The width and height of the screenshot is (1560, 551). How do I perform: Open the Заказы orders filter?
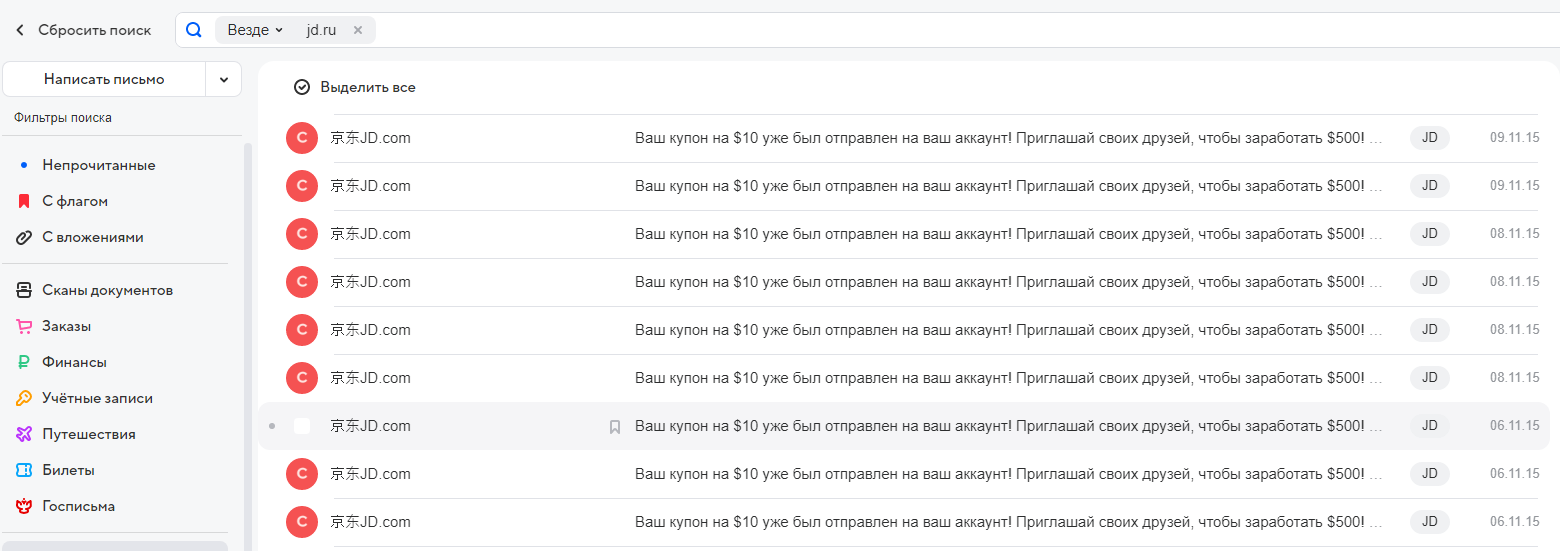(66, 326)
